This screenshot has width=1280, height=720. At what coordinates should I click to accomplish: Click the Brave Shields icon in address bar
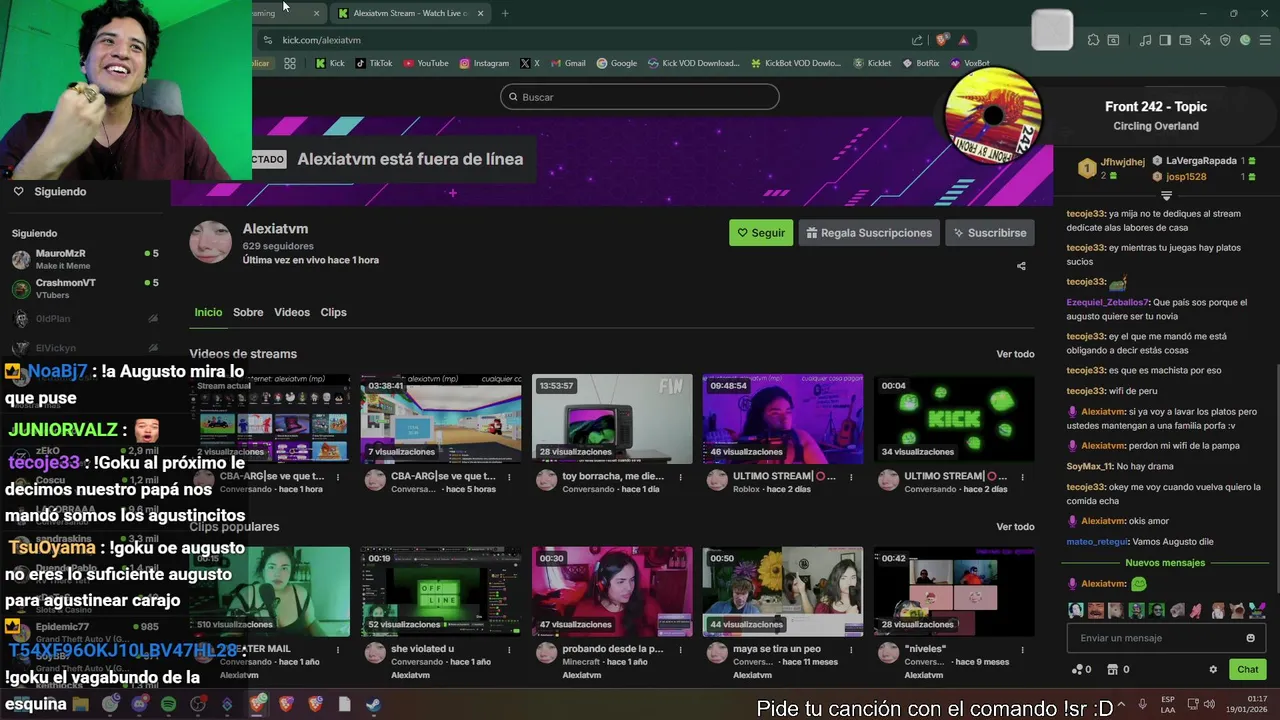coord(942,40)
